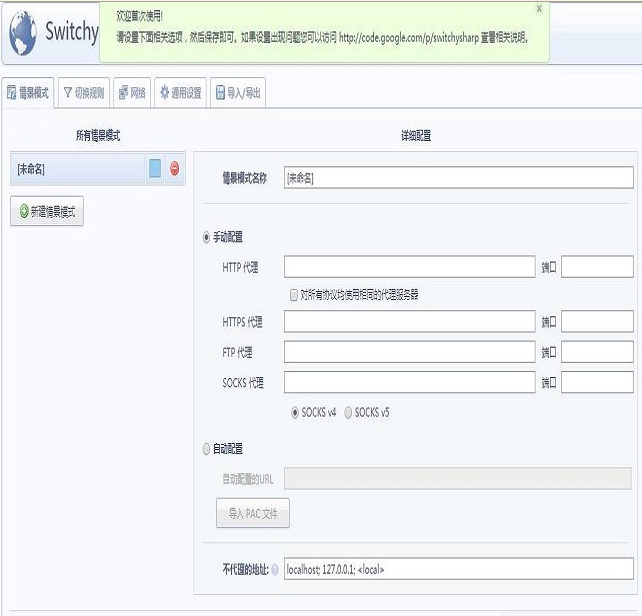642x616 pixels.
Task: Click the 详细配置 heading text
Action: 416,136
